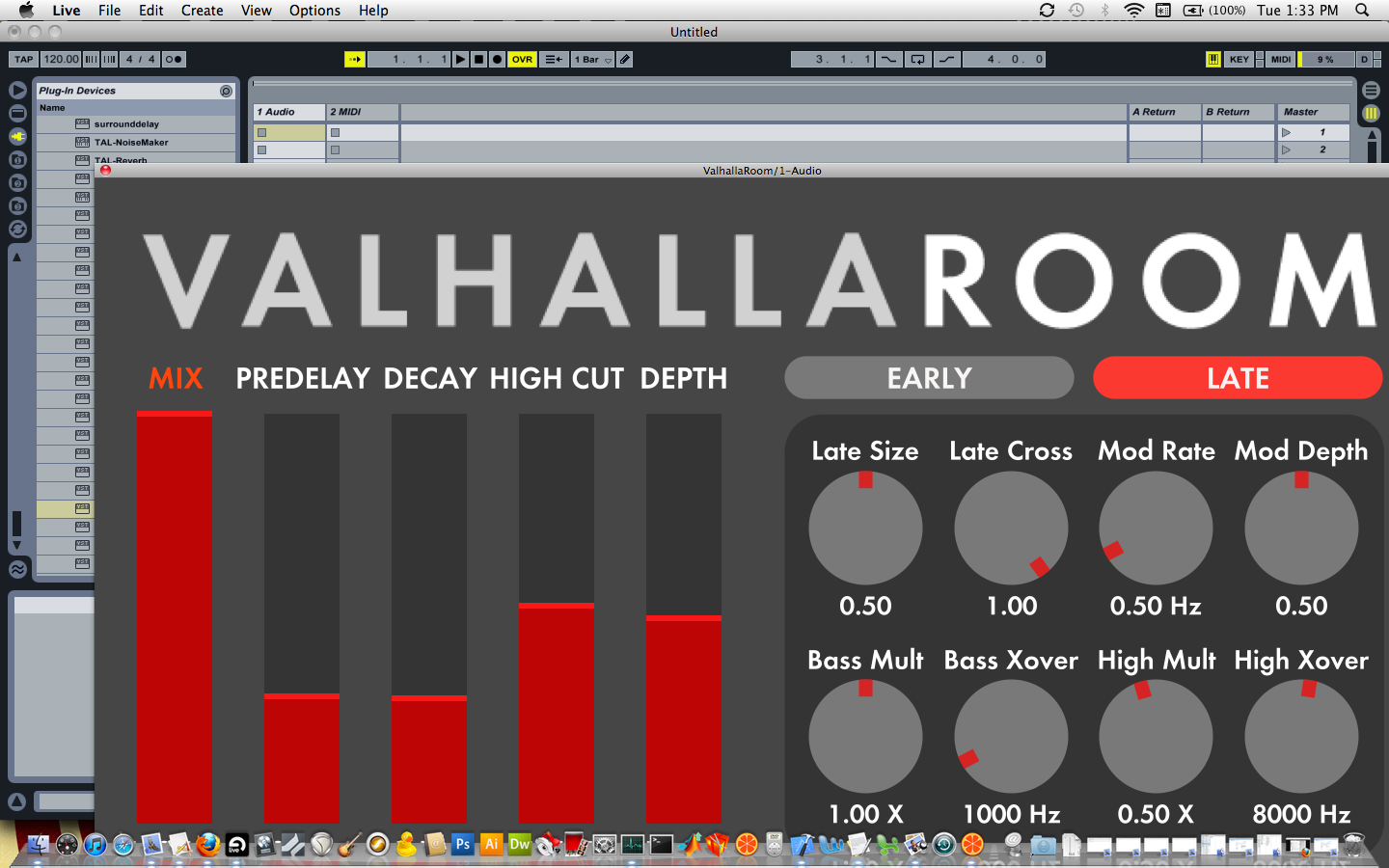Click the Punch-In switch icon
The width and height of the screenshot is (1389, 868).
point(888,59)
